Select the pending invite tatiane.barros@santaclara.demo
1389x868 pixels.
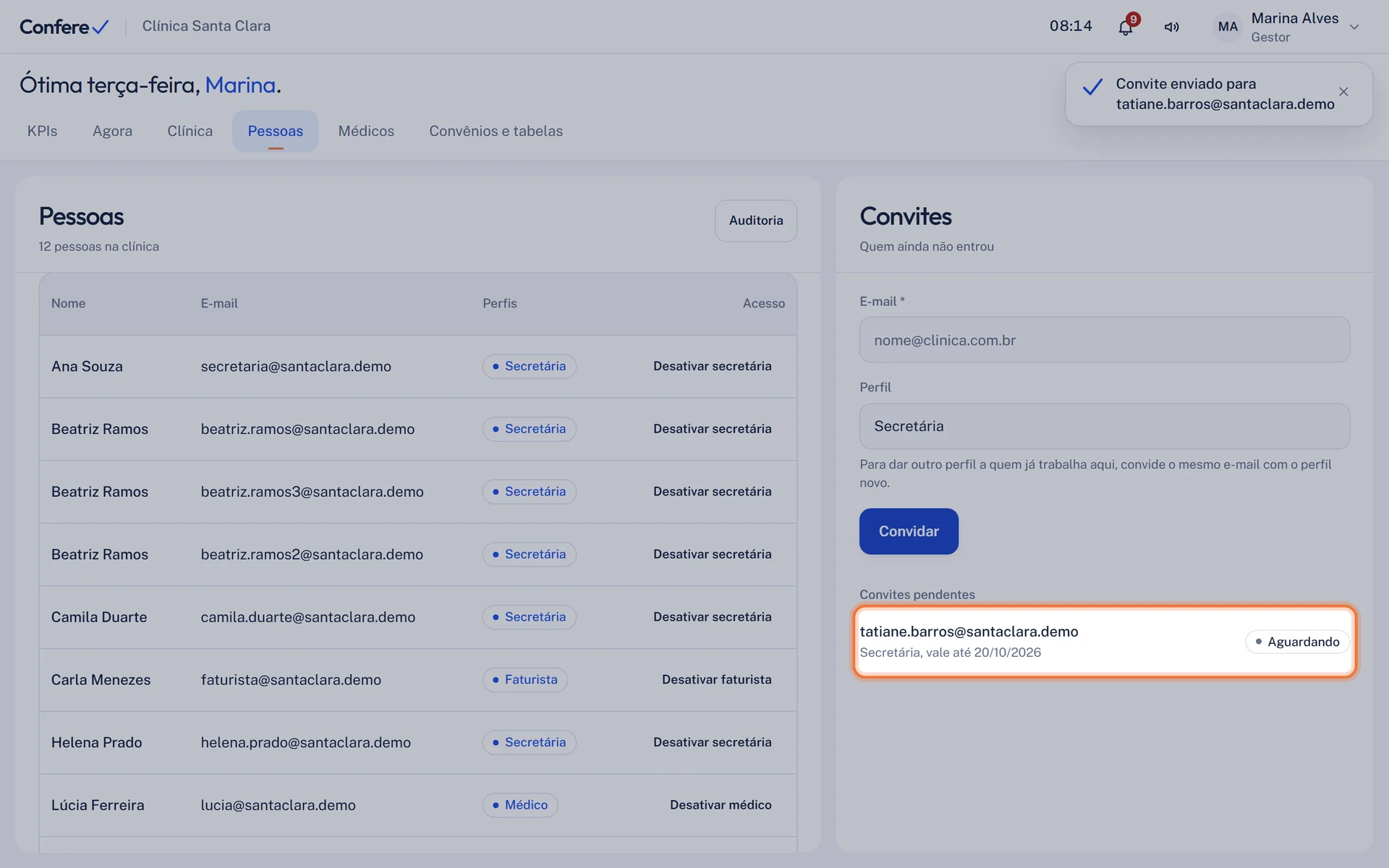[1104, 642]
